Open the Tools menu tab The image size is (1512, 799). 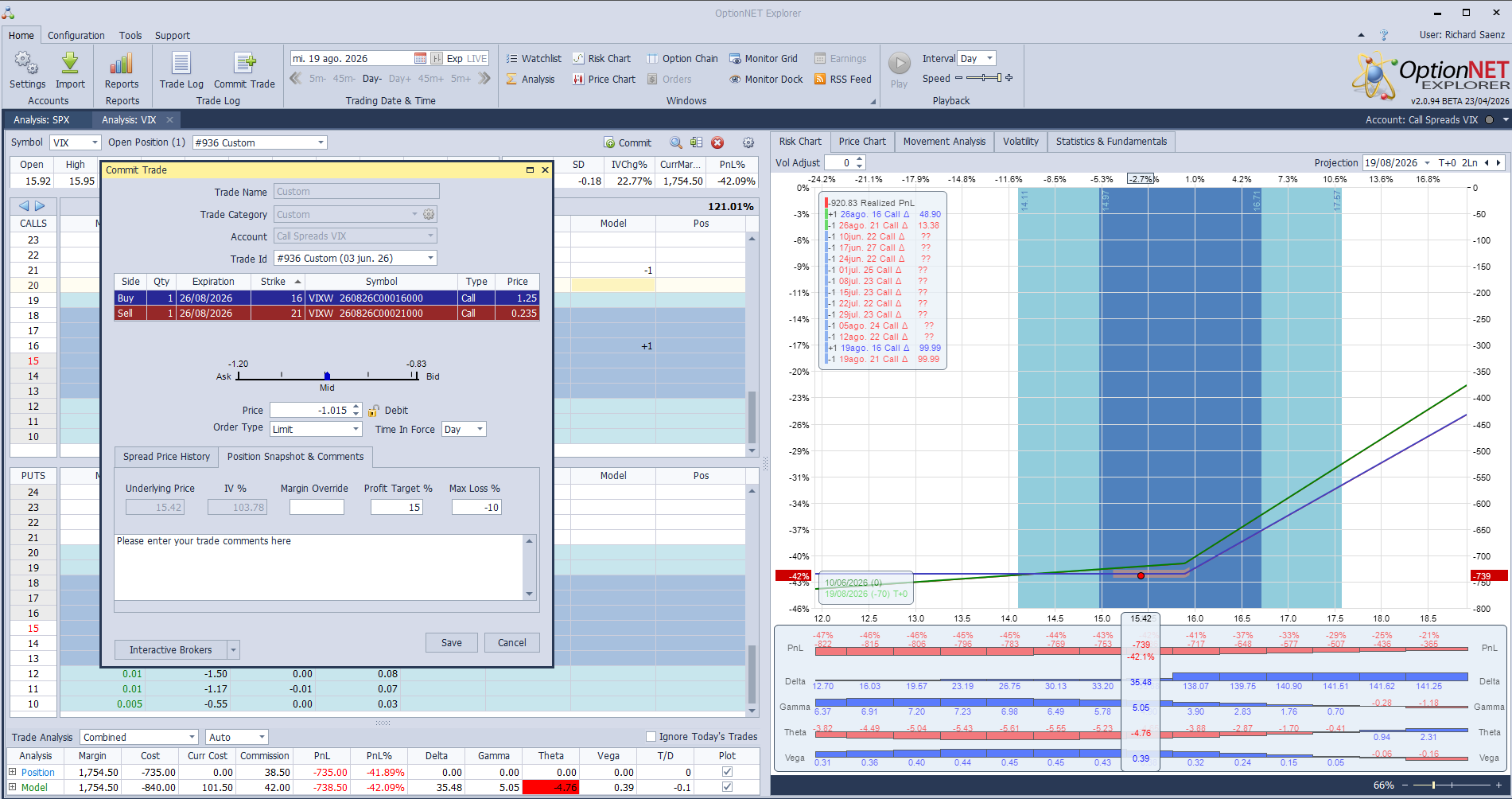[x=130, y=35]
